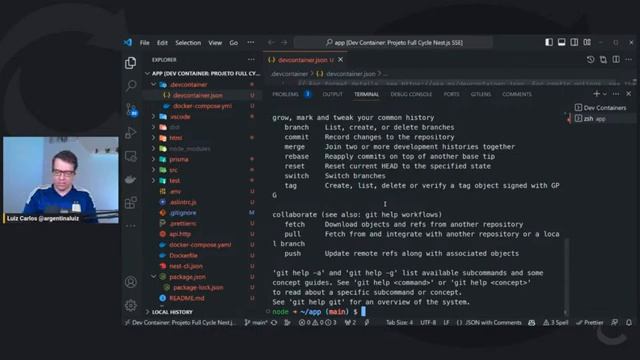640x360 pixels.
Task: Expand the src folder
Action: [x=154, y=170]
